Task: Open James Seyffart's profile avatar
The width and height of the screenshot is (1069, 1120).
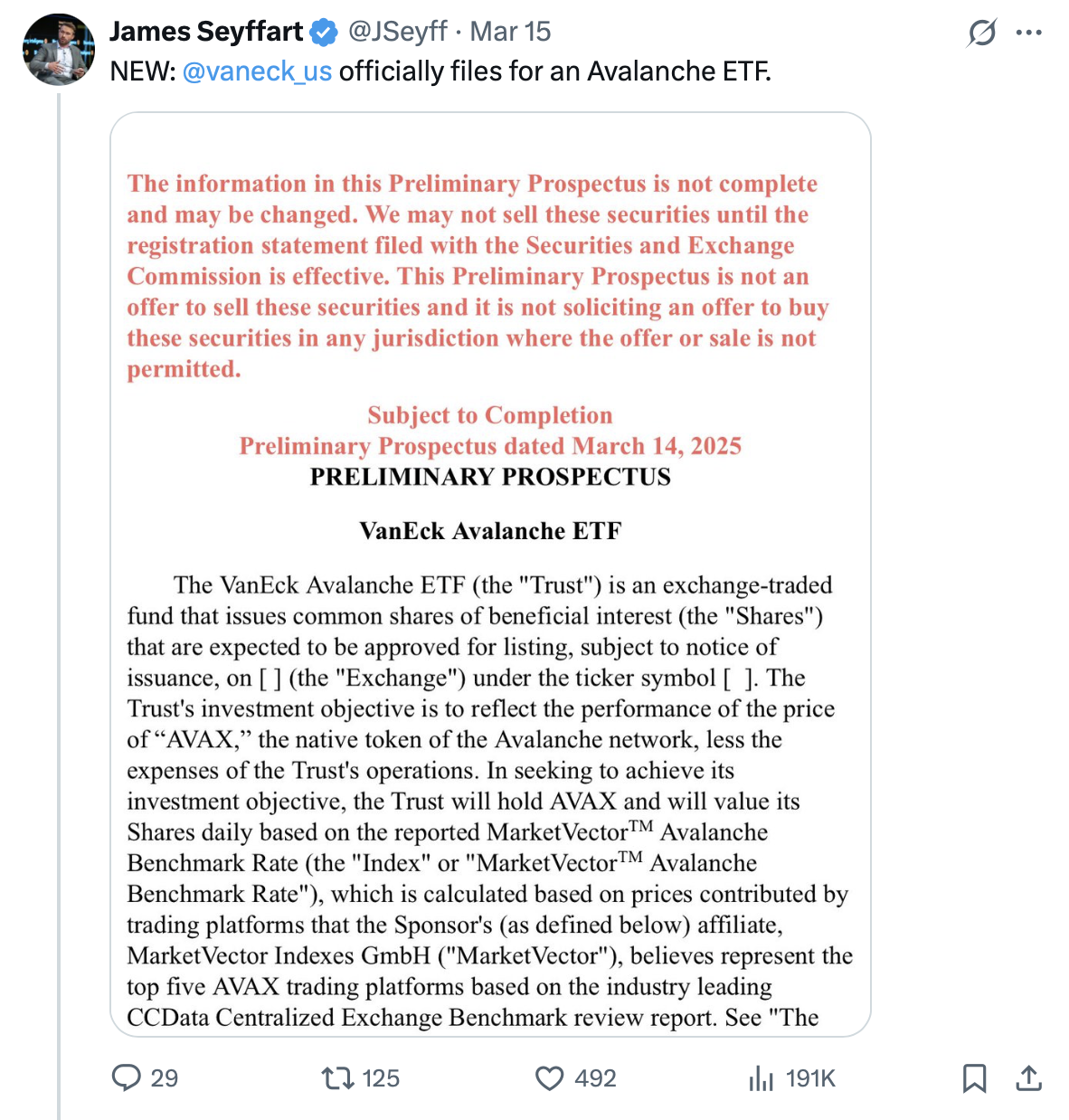Action: [59, 49]
